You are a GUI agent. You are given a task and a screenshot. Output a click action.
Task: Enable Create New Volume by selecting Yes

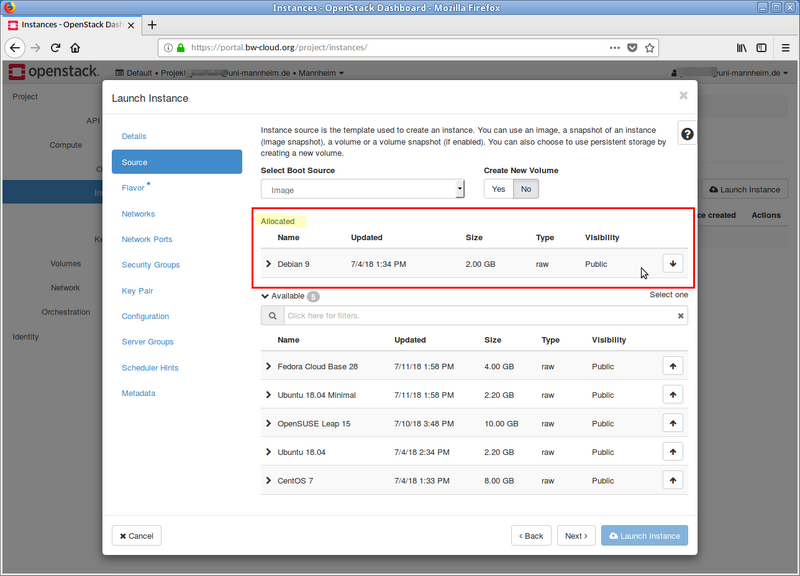[498, 188]
